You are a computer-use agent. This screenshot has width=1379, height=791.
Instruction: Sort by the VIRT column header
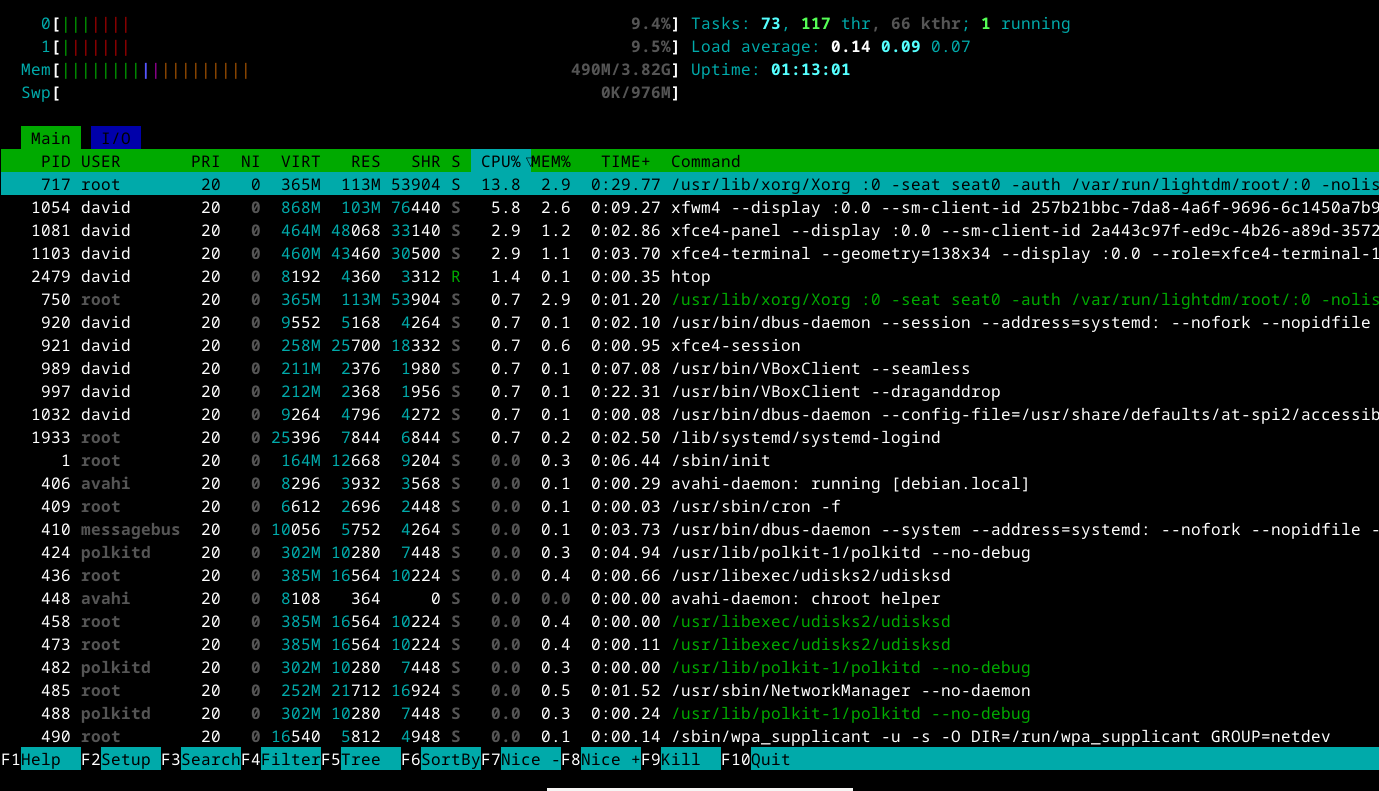pos(301,161)
